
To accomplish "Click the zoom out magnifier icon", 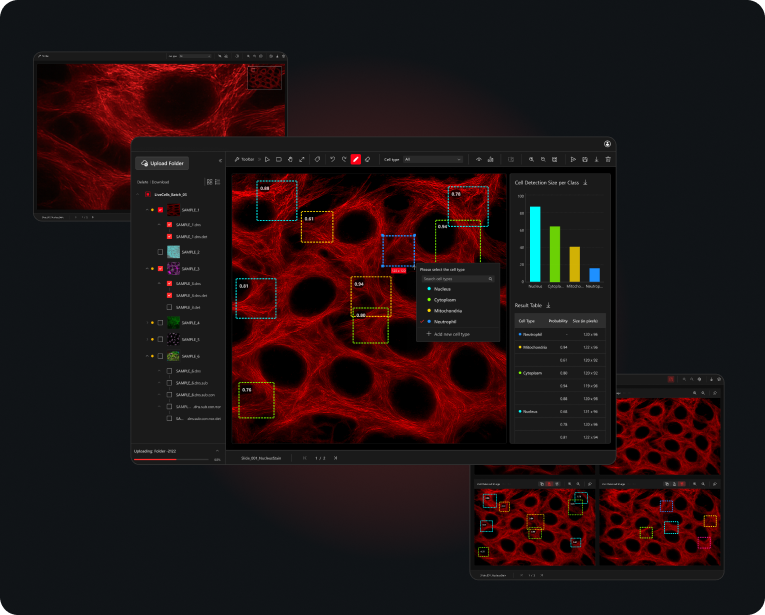I will [543, 159].
